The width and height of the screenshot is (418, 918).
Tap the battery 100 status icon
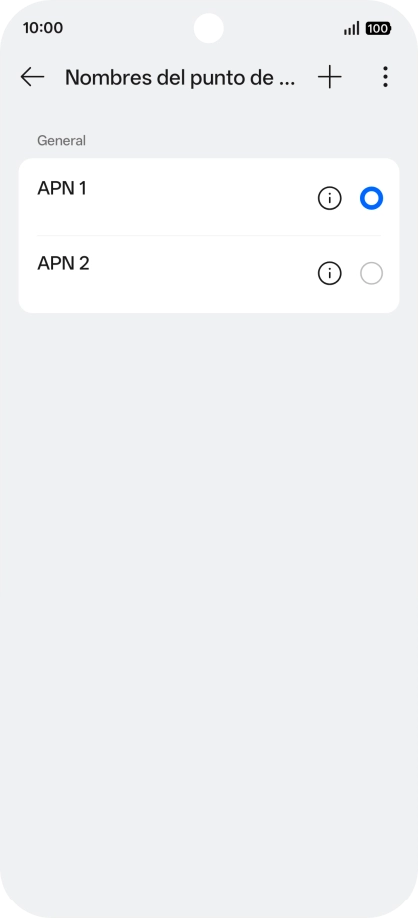point(378,28)
